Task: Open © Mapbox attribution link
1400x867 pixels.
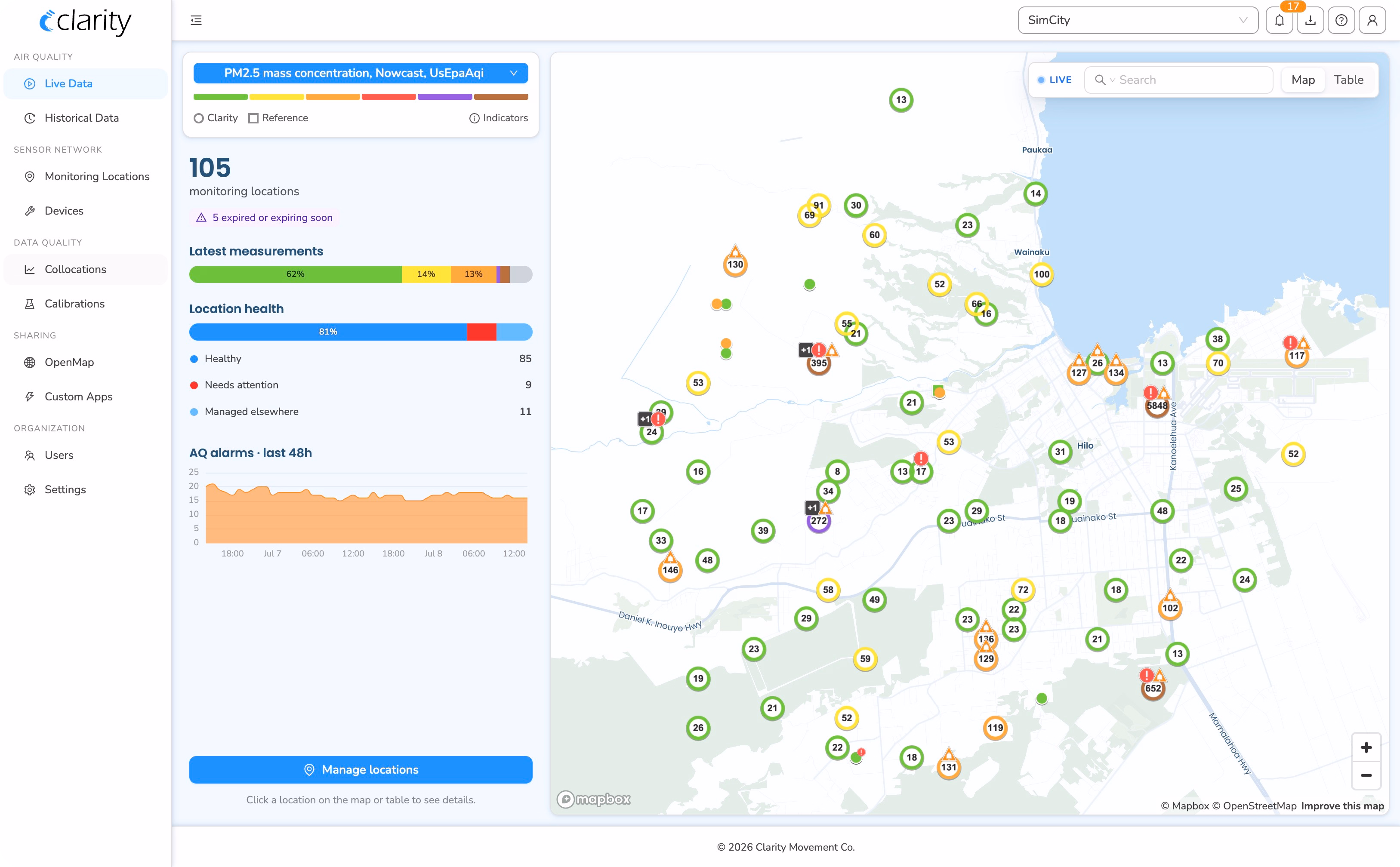Action: tap(1185, 806)
